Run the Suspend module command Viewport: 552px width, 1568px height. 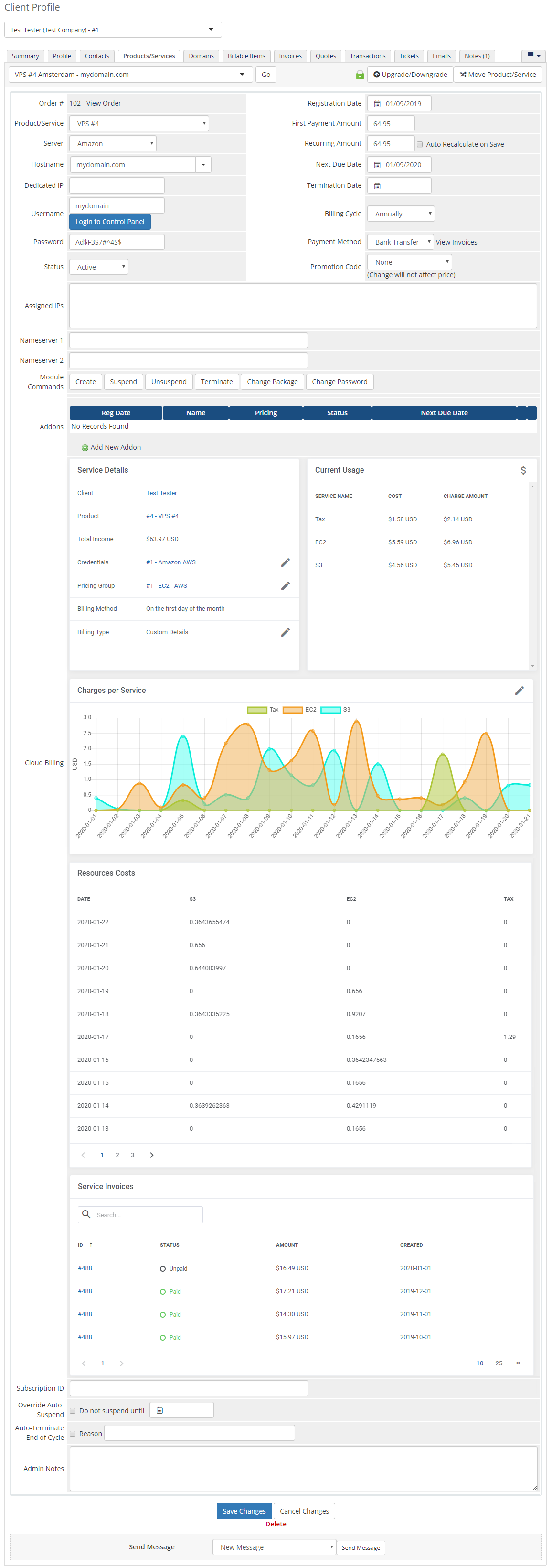(x=123, y=382)
